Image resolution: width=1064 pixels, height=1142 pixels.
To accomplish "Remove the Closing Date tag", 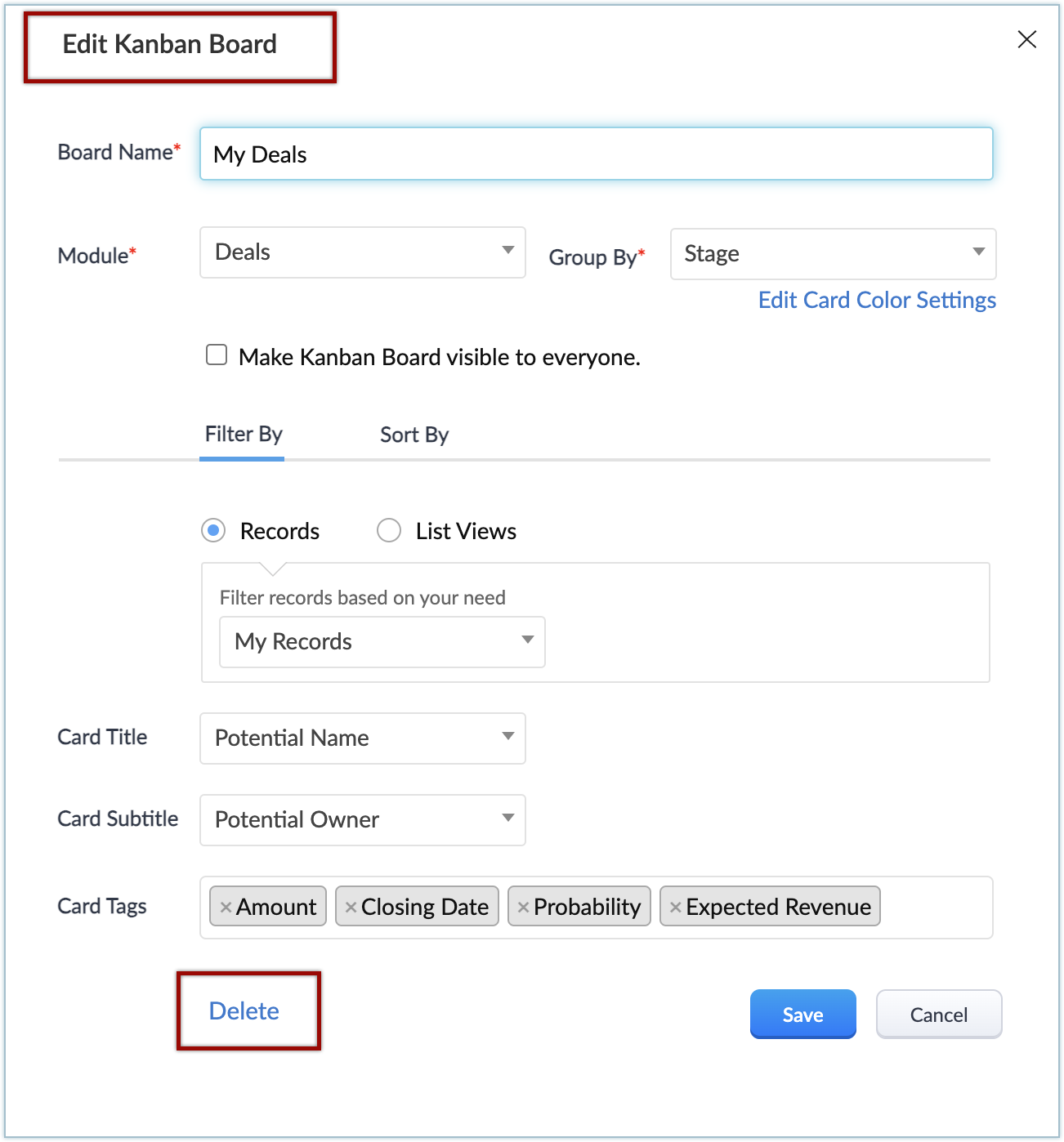I will click(351, 908).
